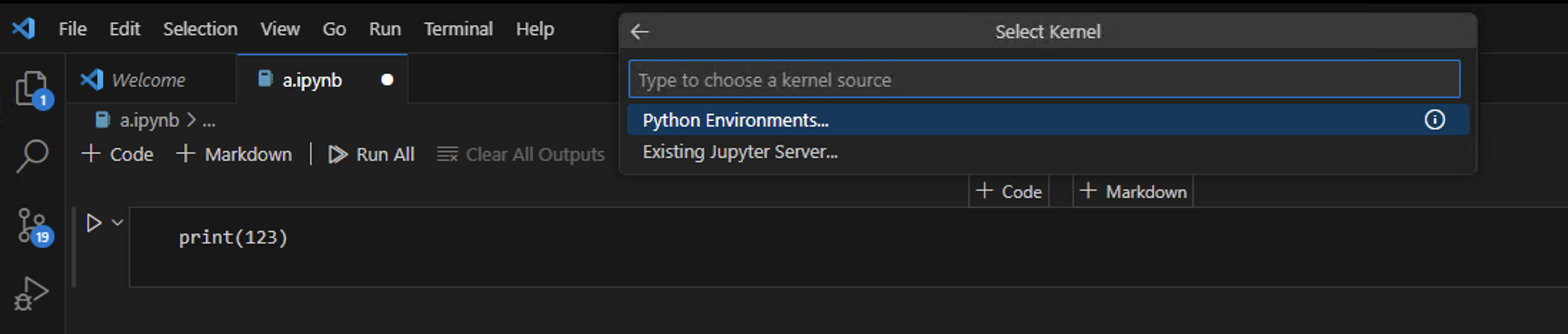Open Source Control view with 19 badge
1568x334 pixels.
tap(31, 226)
